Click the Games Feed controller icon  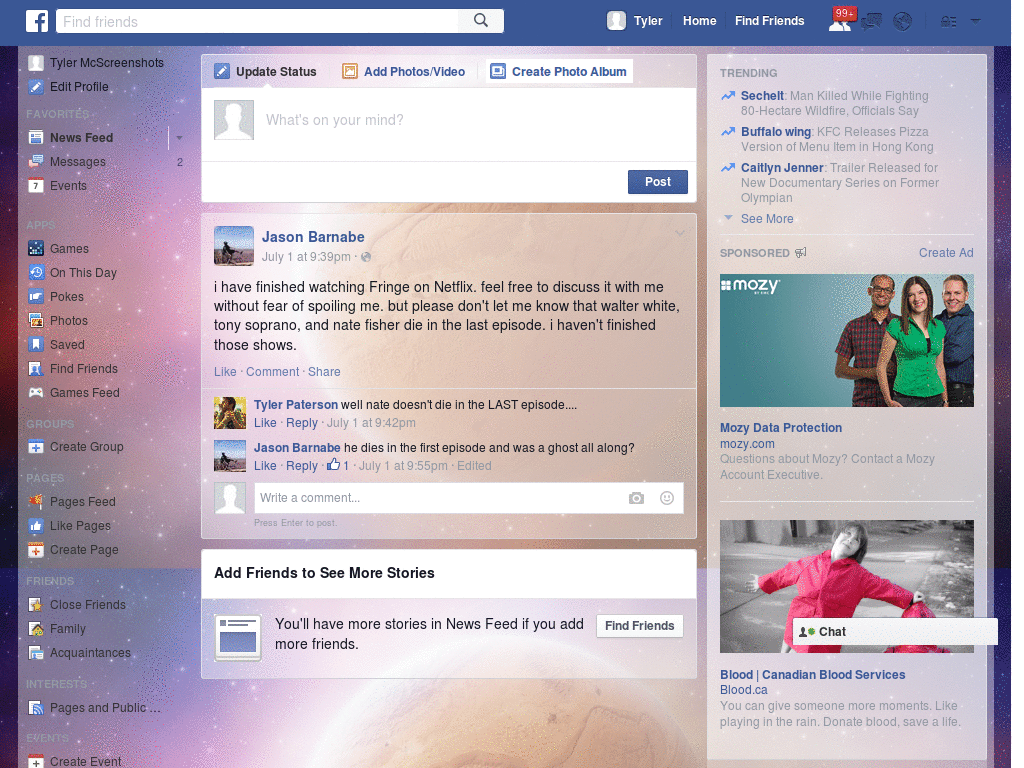pos(37,392)
